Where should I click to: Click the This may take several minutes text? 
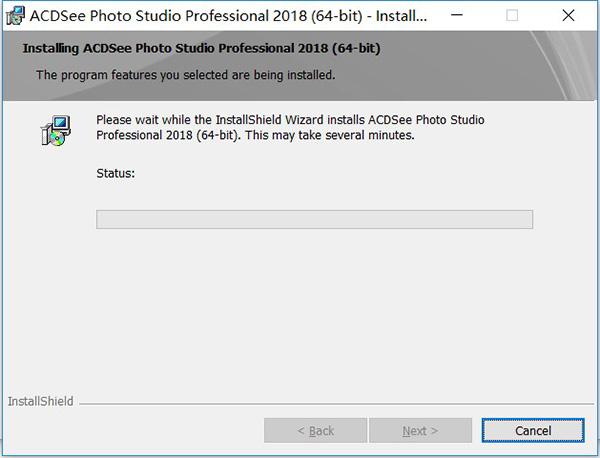pos(330,135)
